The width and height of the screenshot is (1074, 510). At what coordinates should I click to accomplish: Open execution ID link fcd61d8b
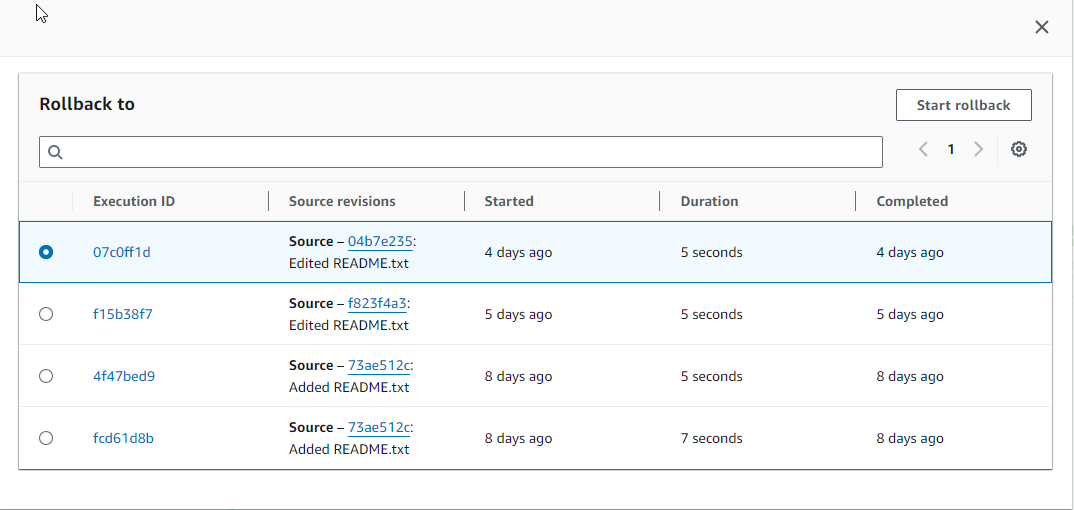[123, 438]
